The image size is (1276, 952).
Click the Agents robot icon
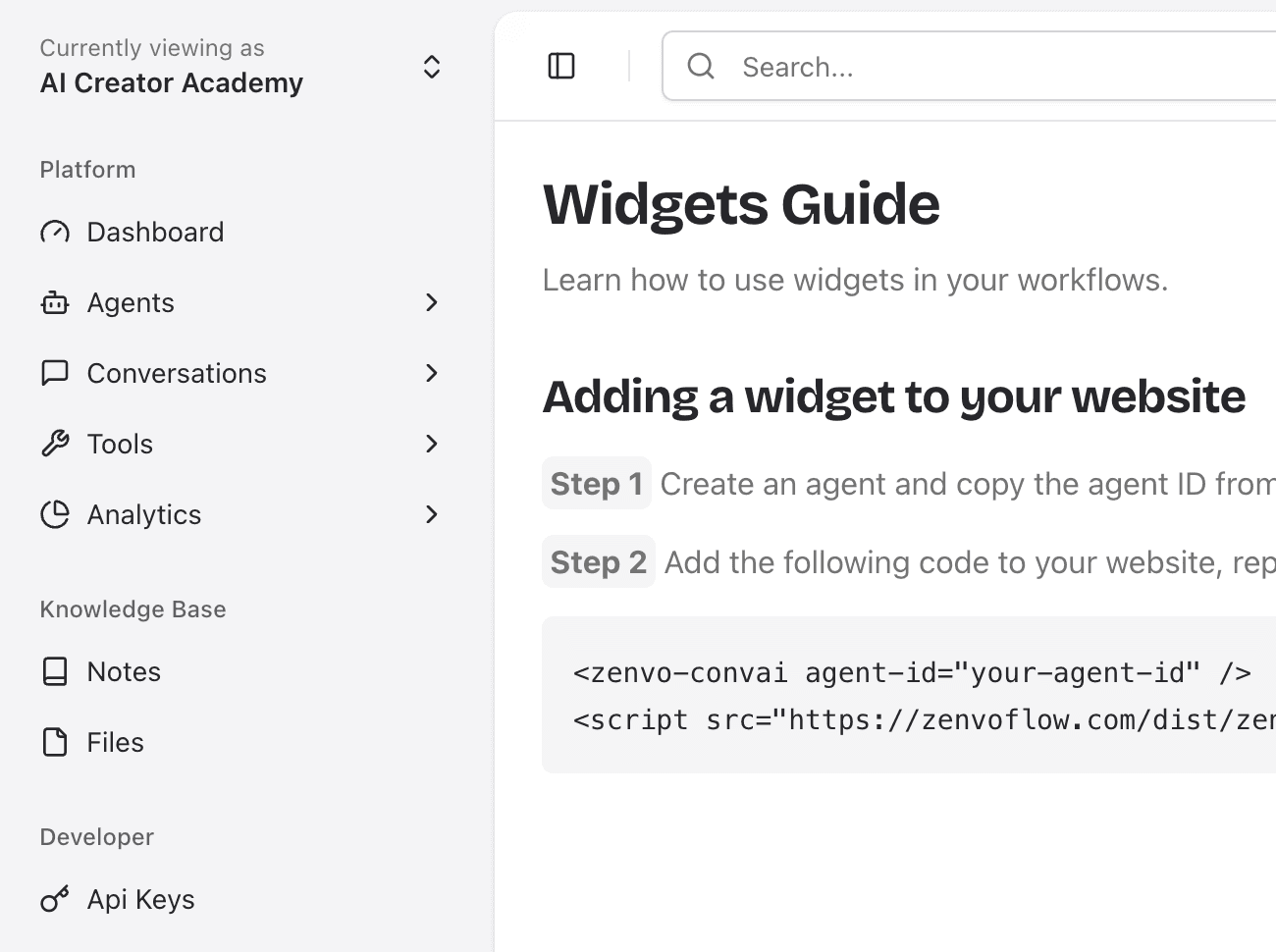[x=55, y=302]
